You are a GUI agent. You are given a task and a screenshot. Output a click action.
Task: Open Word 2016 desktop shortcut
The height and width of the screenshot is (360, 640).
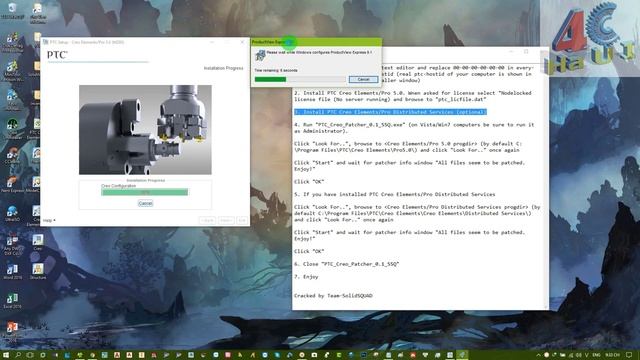pyautogui.click(x=12, y=271)
